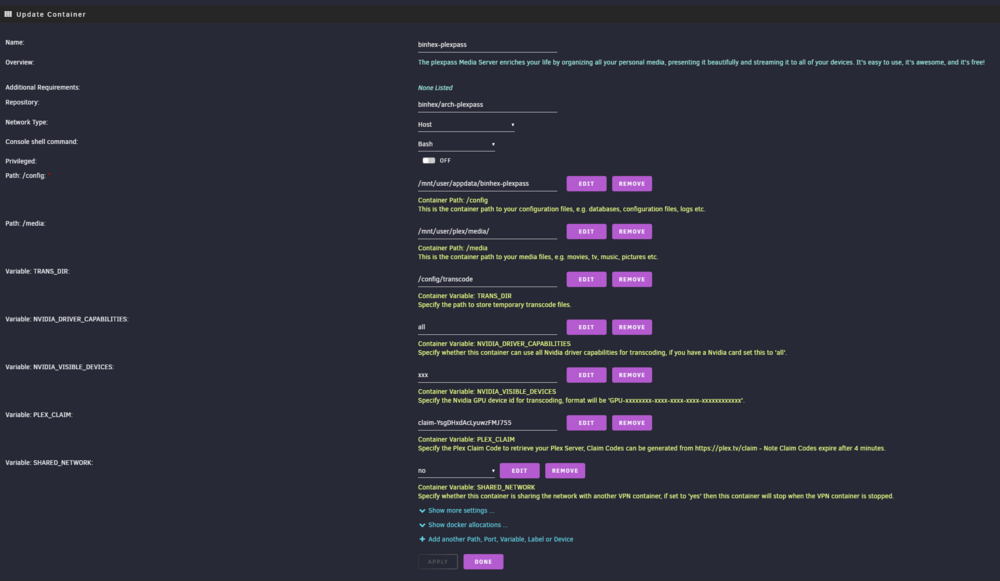Click the None Listed text
1000x581 pixels.
pyautogui.click(x=435, y=87)
